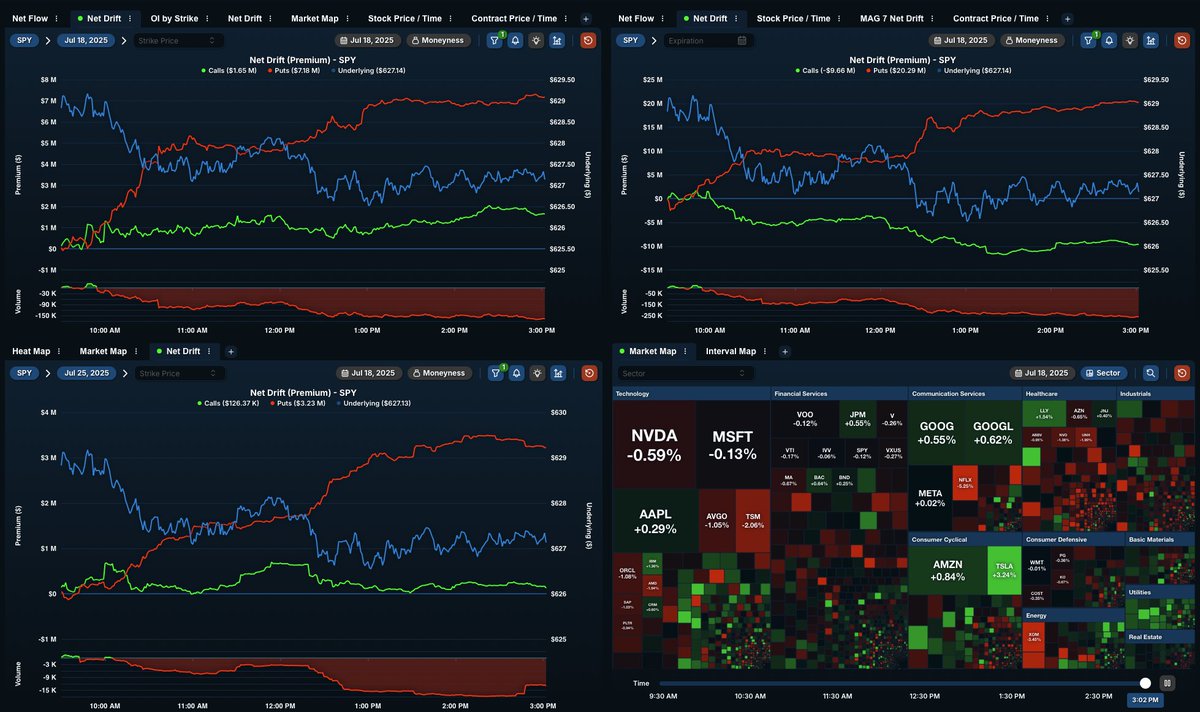Open Sector filter dropdown in Market Map

click(x=685, y=373)
